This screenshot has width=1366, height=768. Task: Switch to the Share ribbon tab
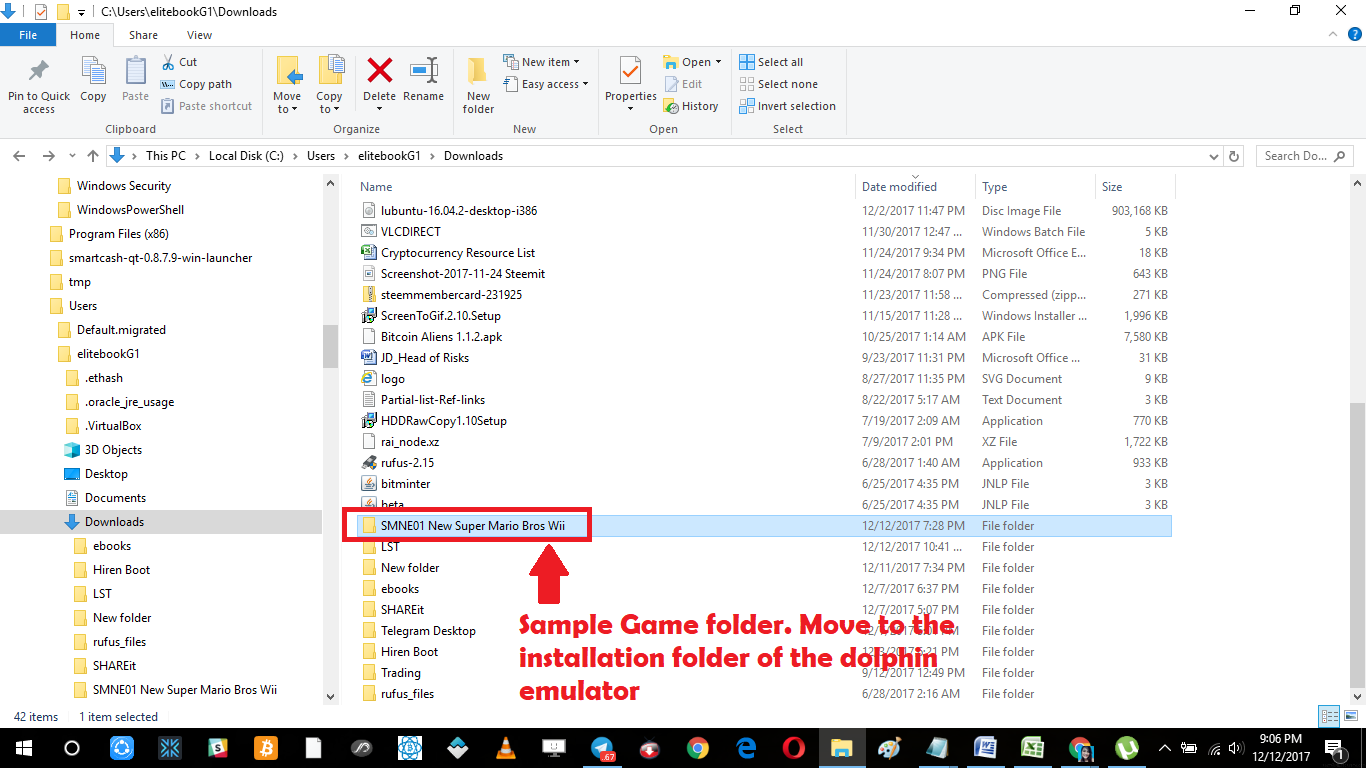pos(143,35)
